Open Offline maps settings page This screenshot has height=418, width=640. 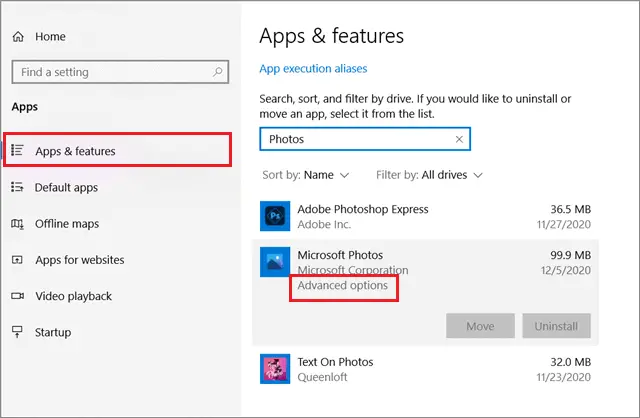(x=67, y=224)
